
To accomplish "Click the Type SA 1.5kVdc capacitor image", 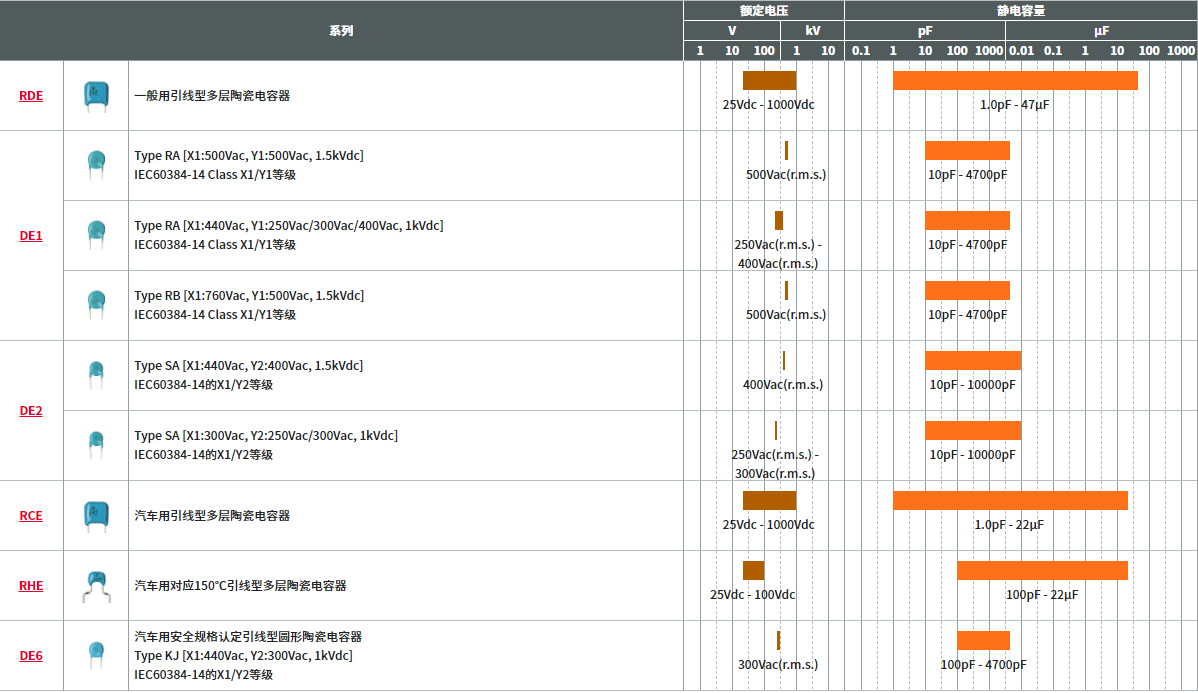I will click(x=95, y=374).
